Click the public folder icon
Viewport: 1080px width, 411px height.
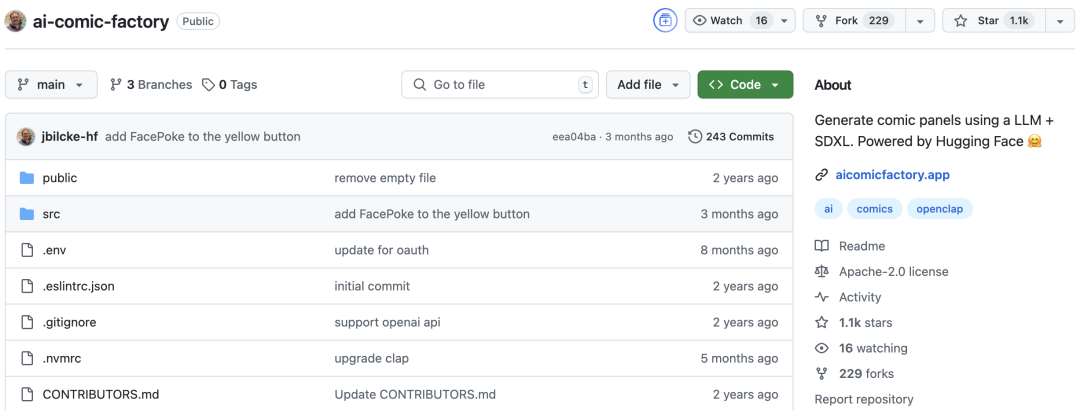(27, 178)
